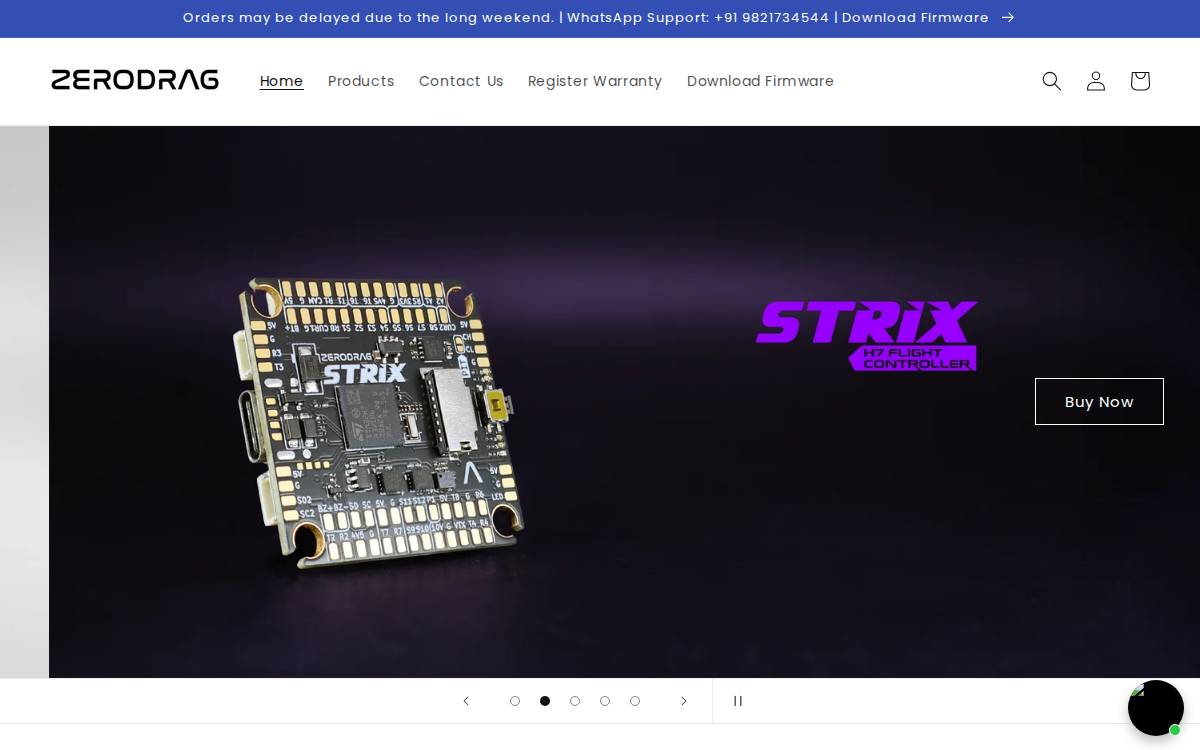Pause the slideshow
The height and width of the screenshot is (750, 1200).
tap(738, 701)
